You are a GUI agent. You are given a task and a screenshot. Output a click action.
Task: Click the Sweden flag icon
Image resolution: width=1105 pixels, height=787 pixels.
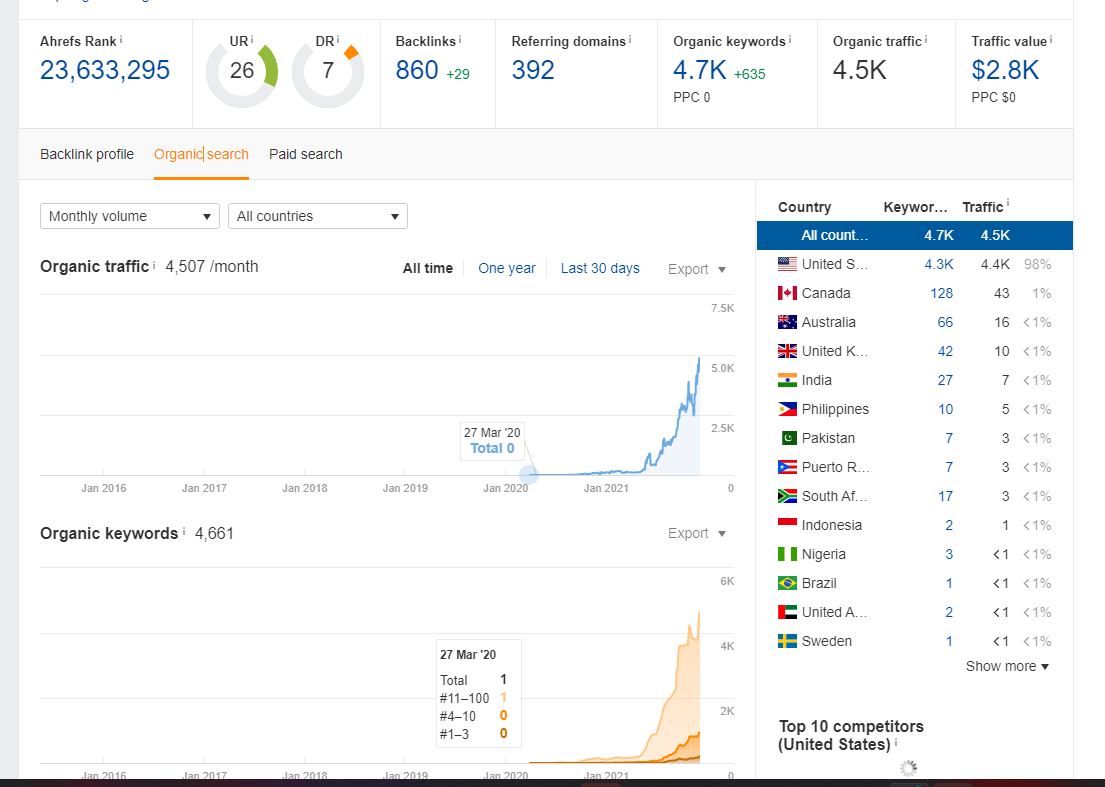coord(787,641)
